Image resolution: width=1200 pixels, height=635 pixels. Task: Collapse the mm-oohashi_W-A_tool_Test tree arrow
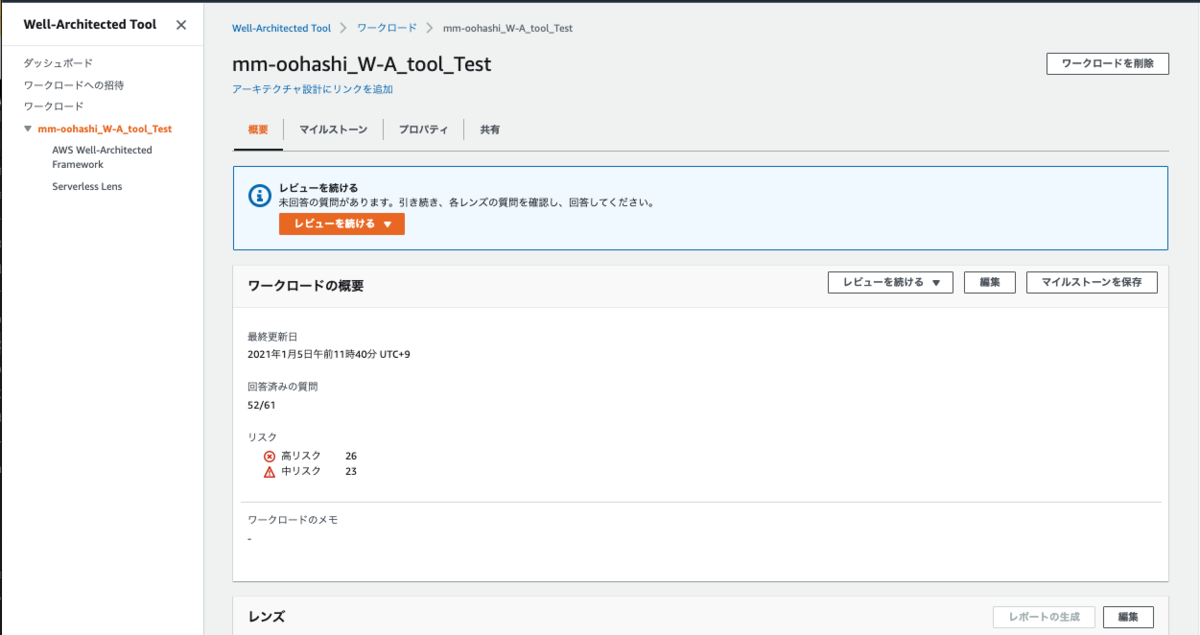[28, 129]
